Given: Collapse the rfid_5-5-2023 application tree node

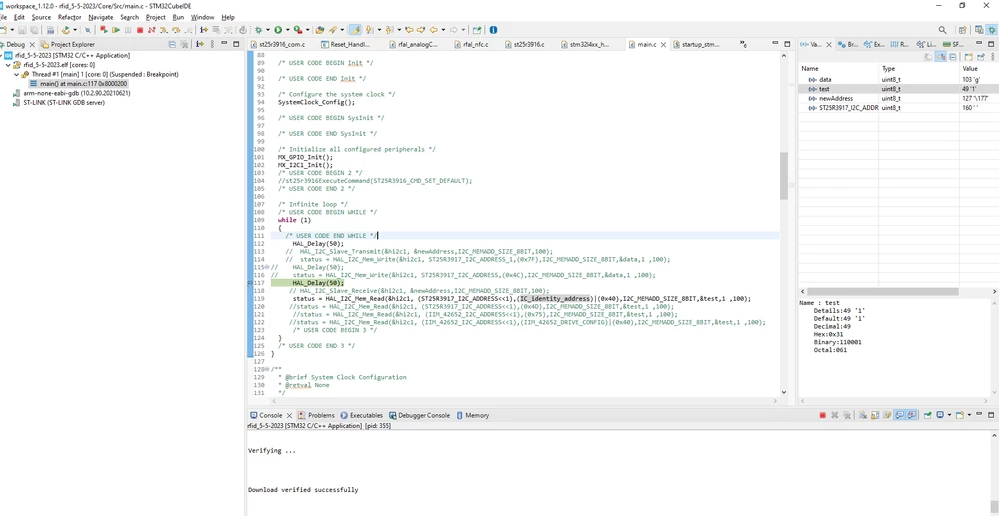Looking at the screenshot, I should 2,55.
